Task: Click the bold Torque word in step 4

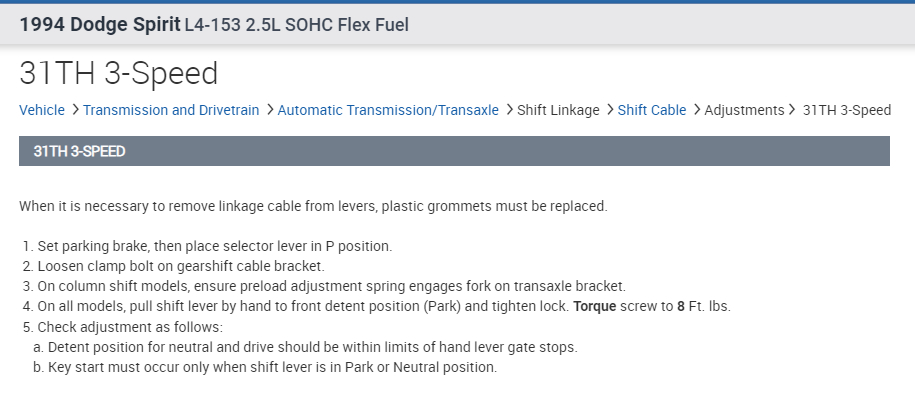Action: coord(596,306)
